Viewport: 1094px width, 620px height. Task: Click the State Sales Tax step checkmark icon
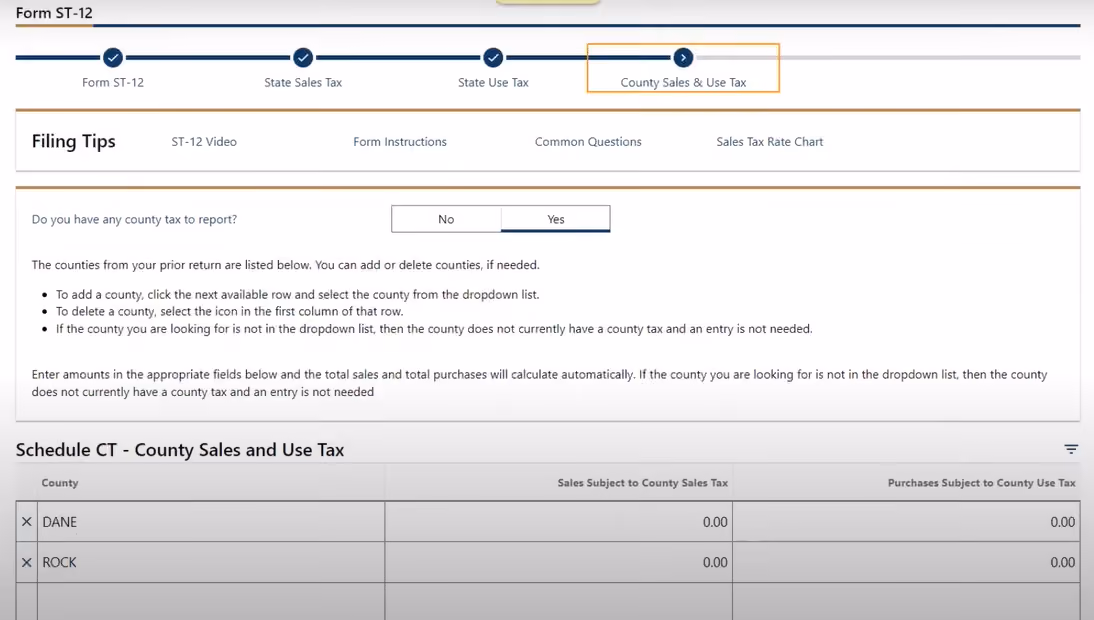click(x=303, y=58)
